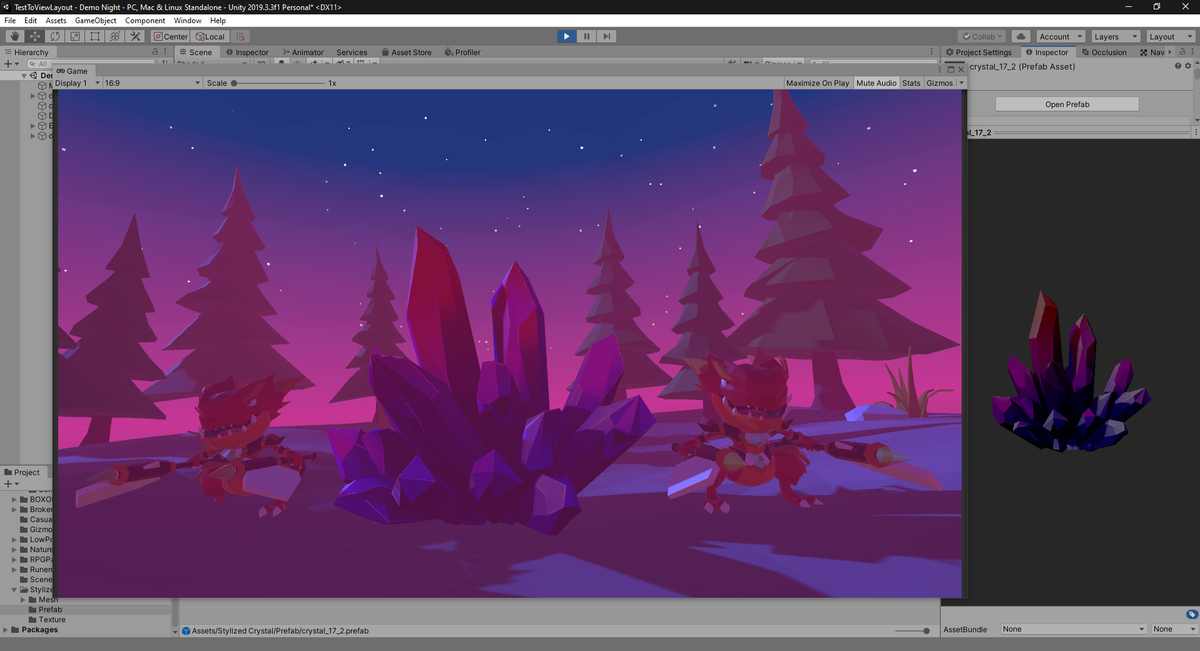Open the Gizmos dropdown arrow
Screen dimensions: 1200x651
961,83
